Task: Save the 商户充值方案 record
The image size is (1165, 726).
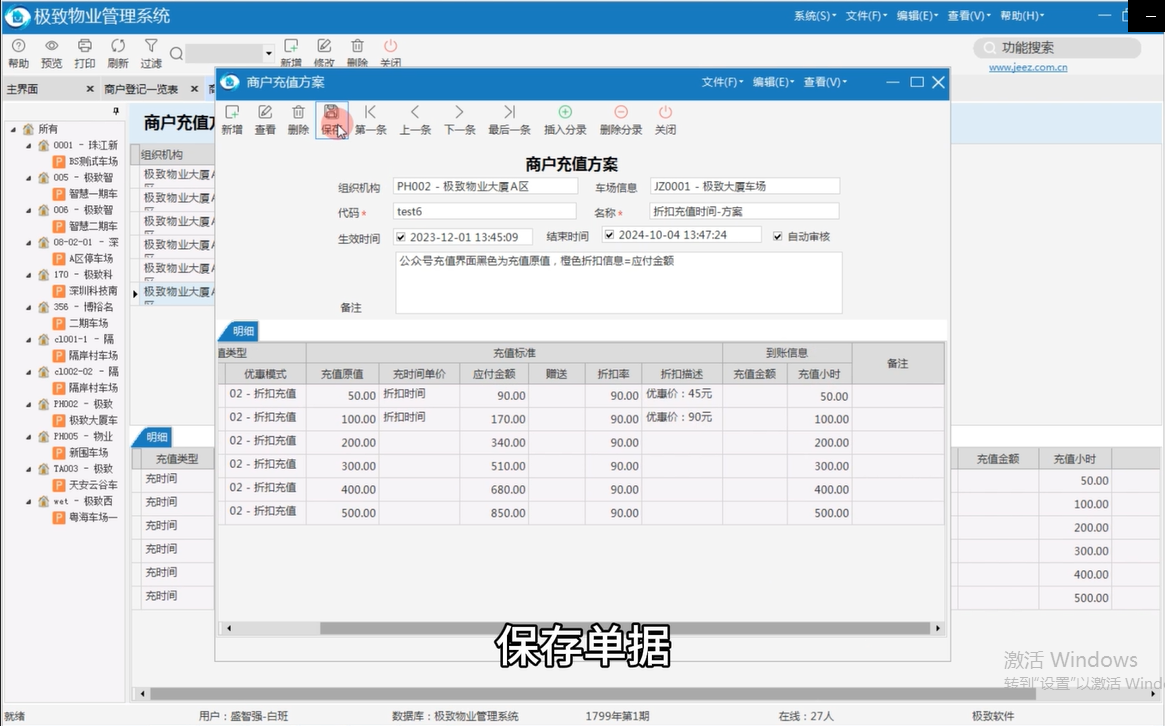Action: (x=332, y=120)
